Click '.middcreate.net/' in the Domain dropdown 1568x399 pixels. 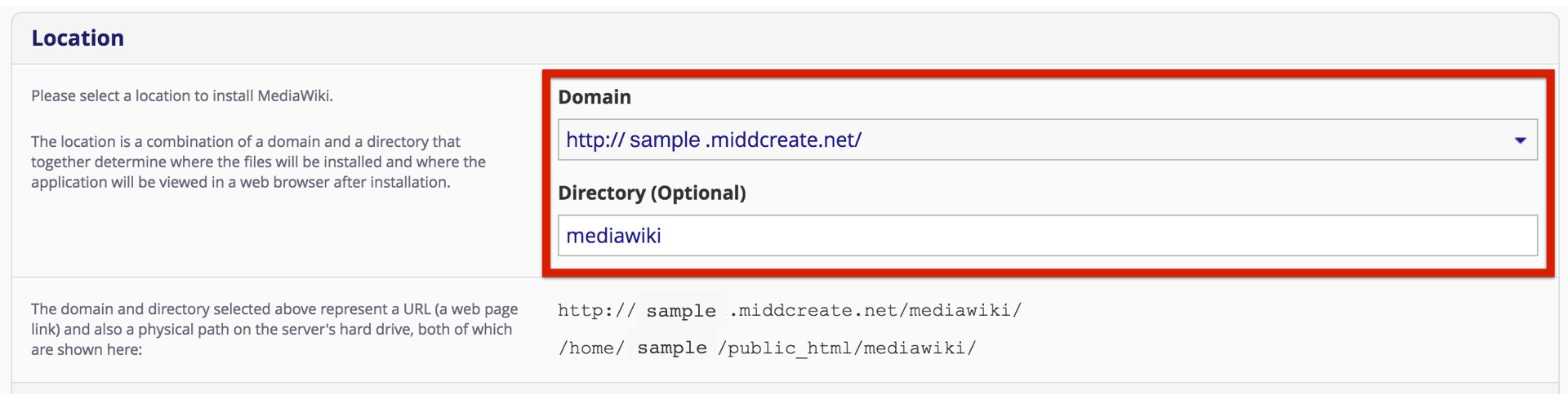click(783, 140)
